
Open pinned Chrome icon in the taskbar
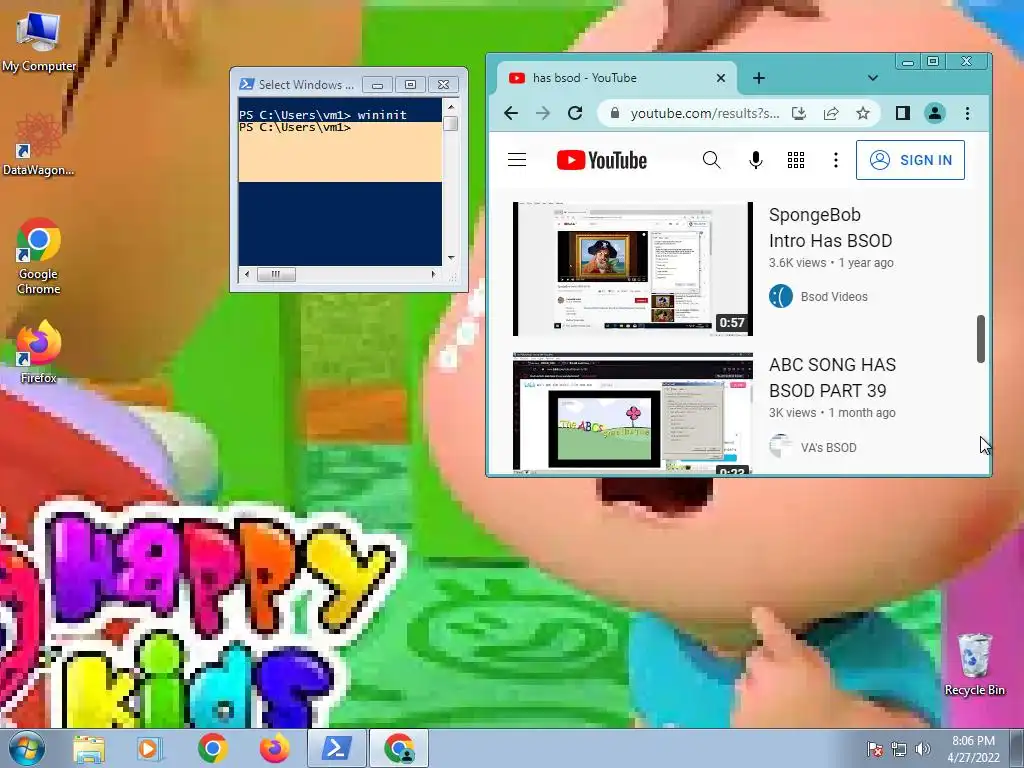(x=212, y=748)
